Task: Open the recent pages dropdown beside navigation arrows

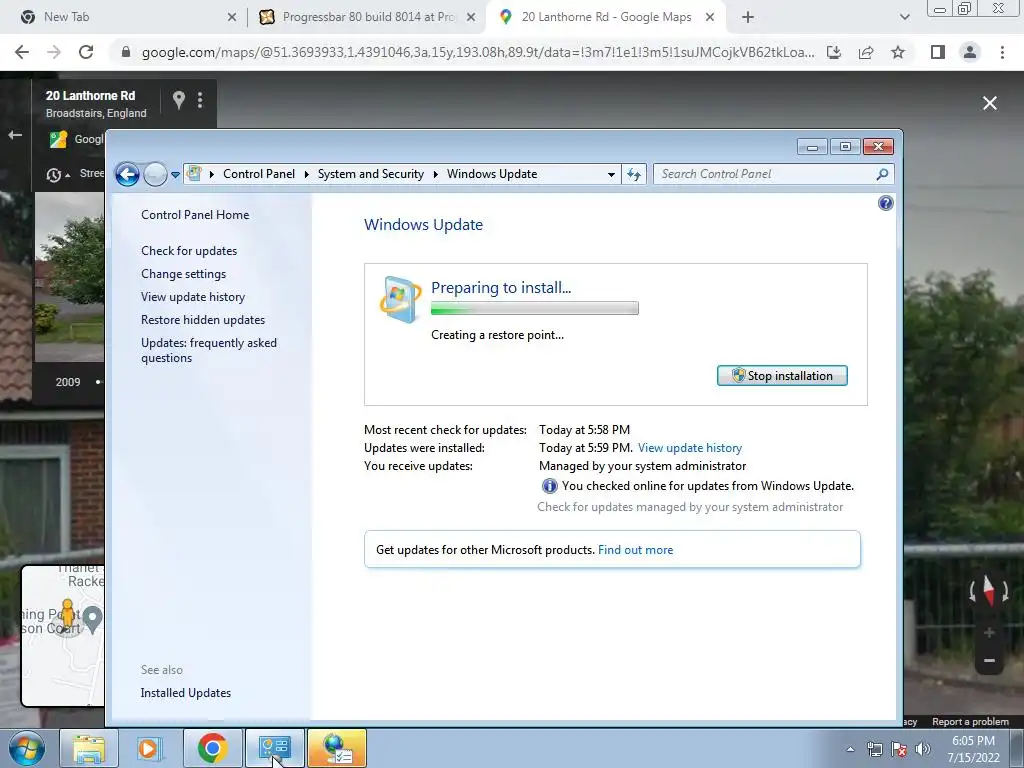Action: 175,174
